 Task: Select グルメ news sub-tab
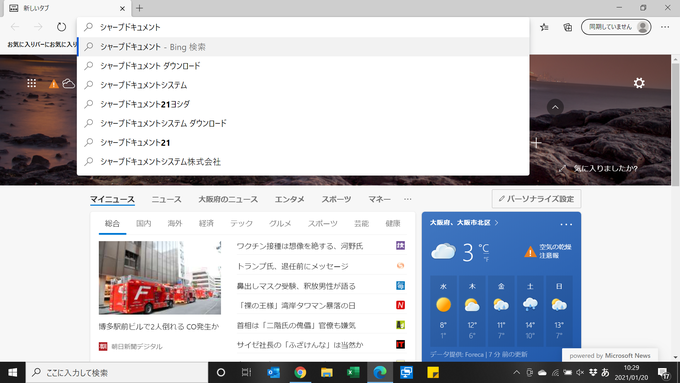(280, 223)
